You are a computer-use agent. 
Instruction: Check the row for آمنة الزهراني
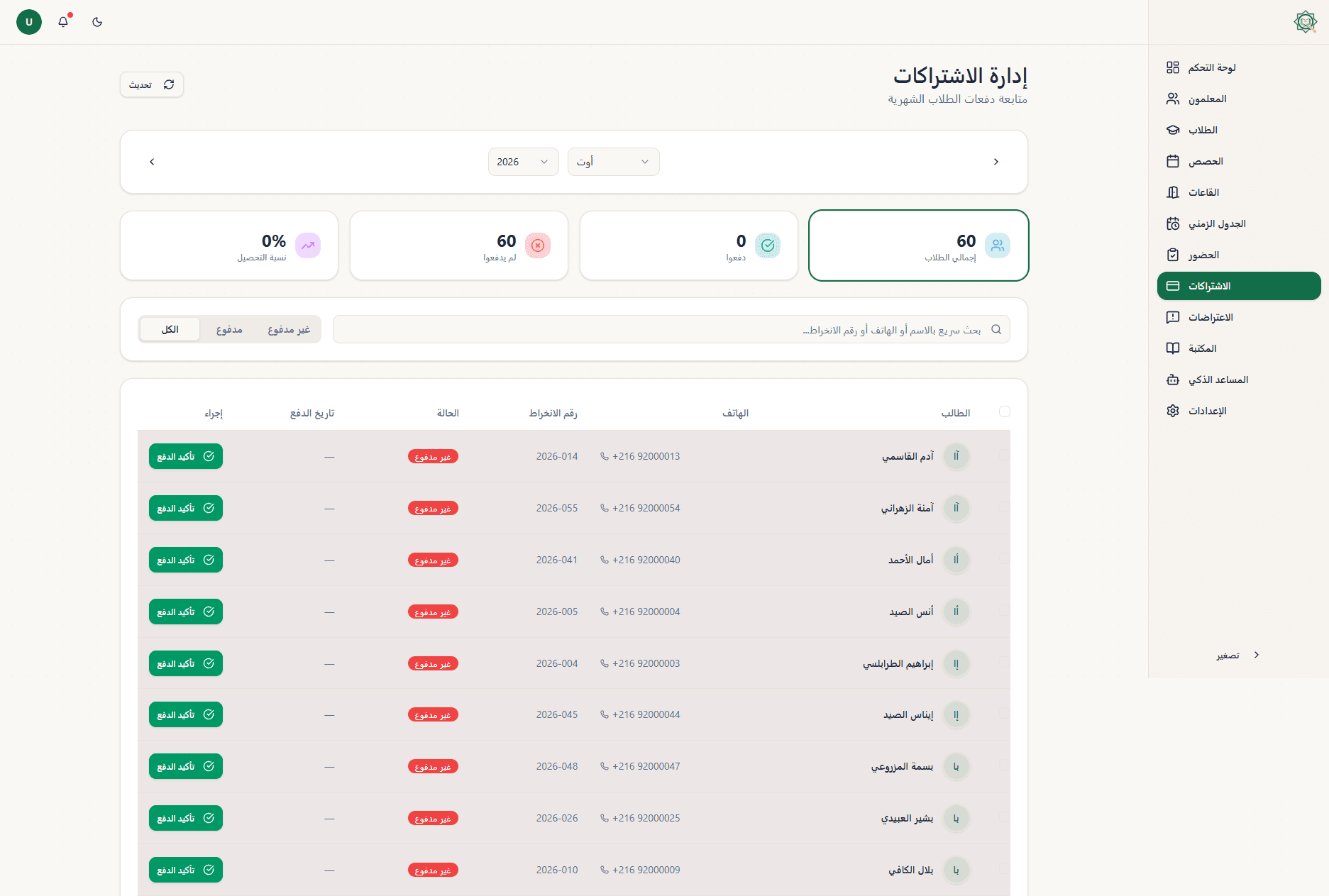(1005, 507)
